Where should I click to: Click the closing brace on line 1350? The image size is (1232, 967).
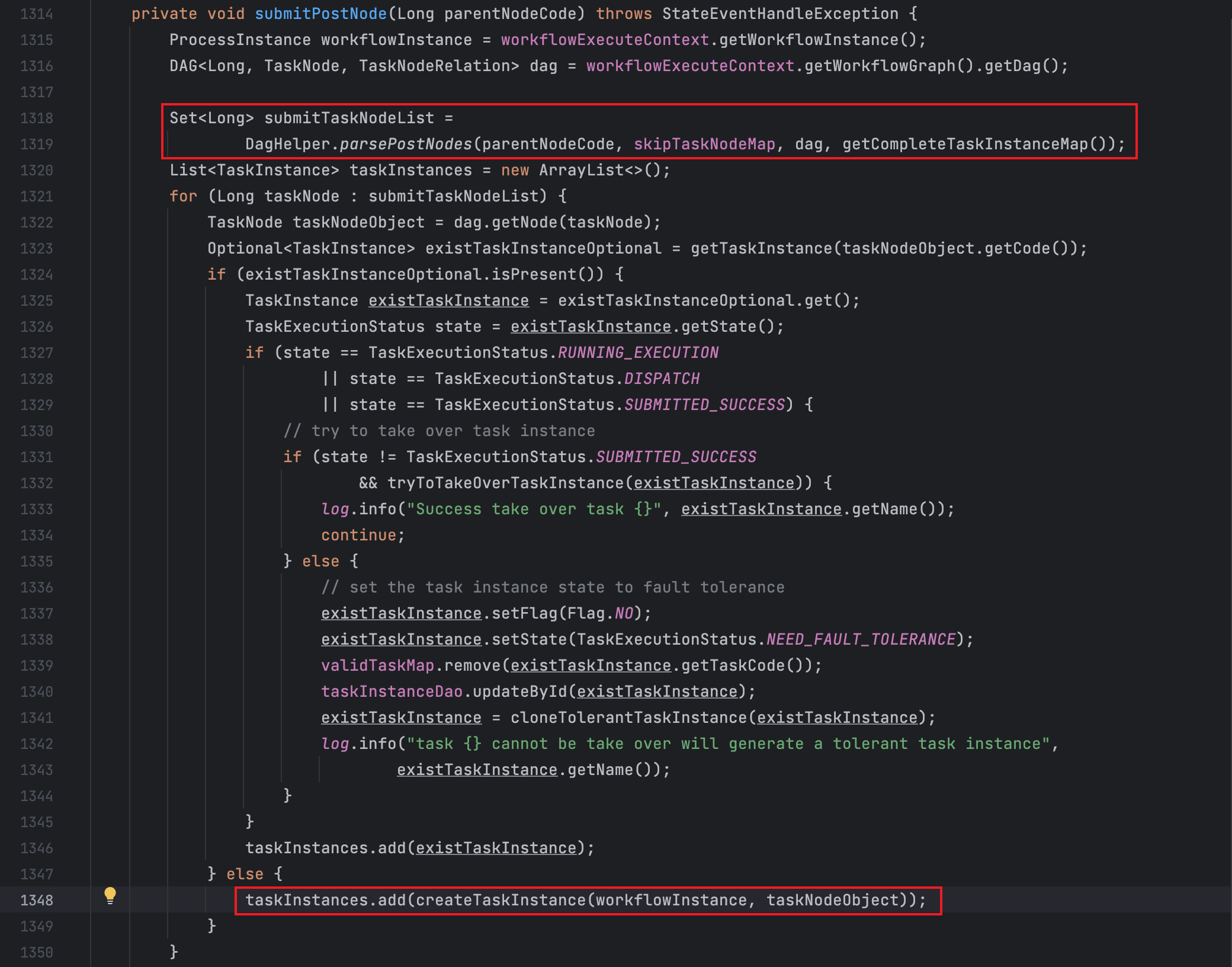[174, 952]
